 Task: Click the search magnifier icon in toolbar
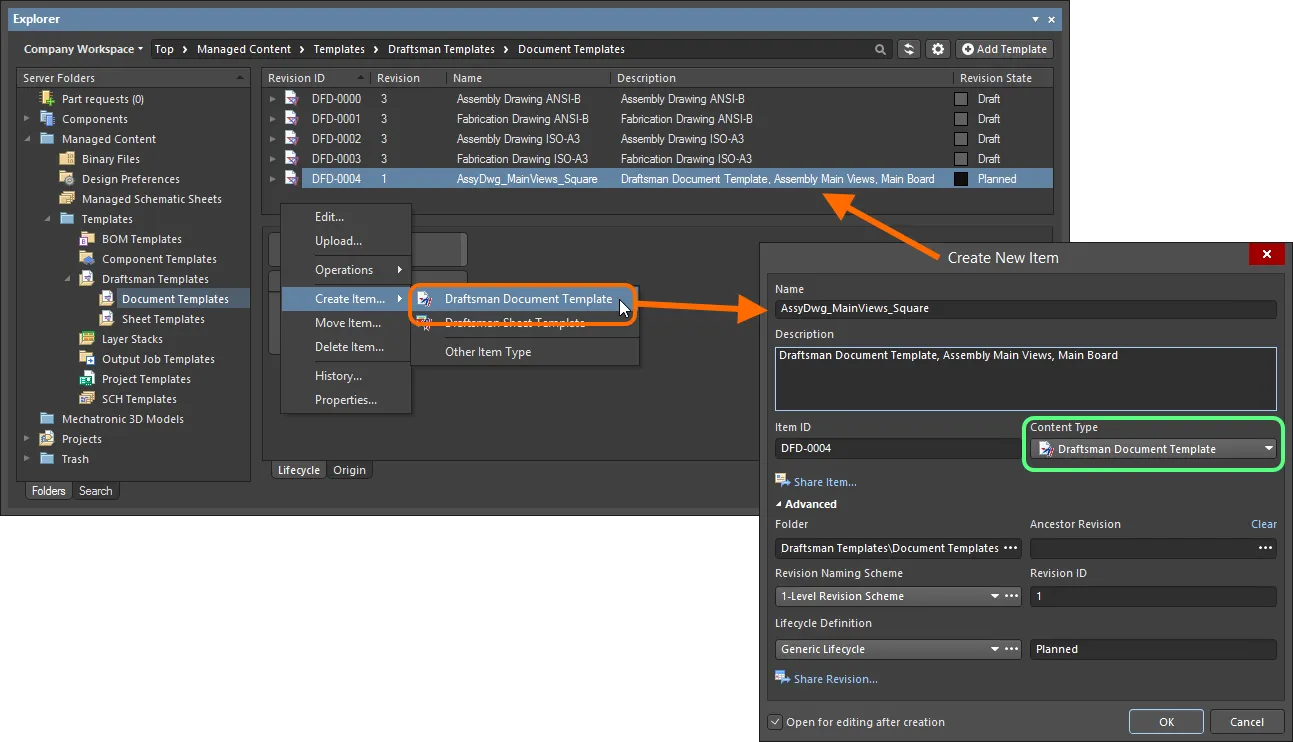click(x=880, y=48)
